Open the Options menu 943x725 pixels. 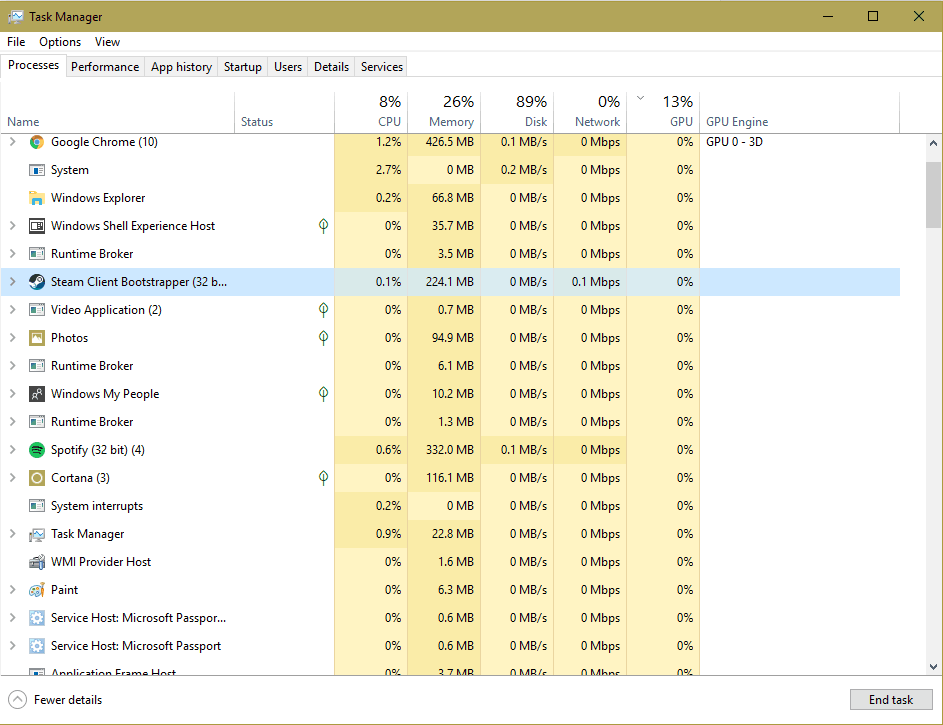coord(60,42)
